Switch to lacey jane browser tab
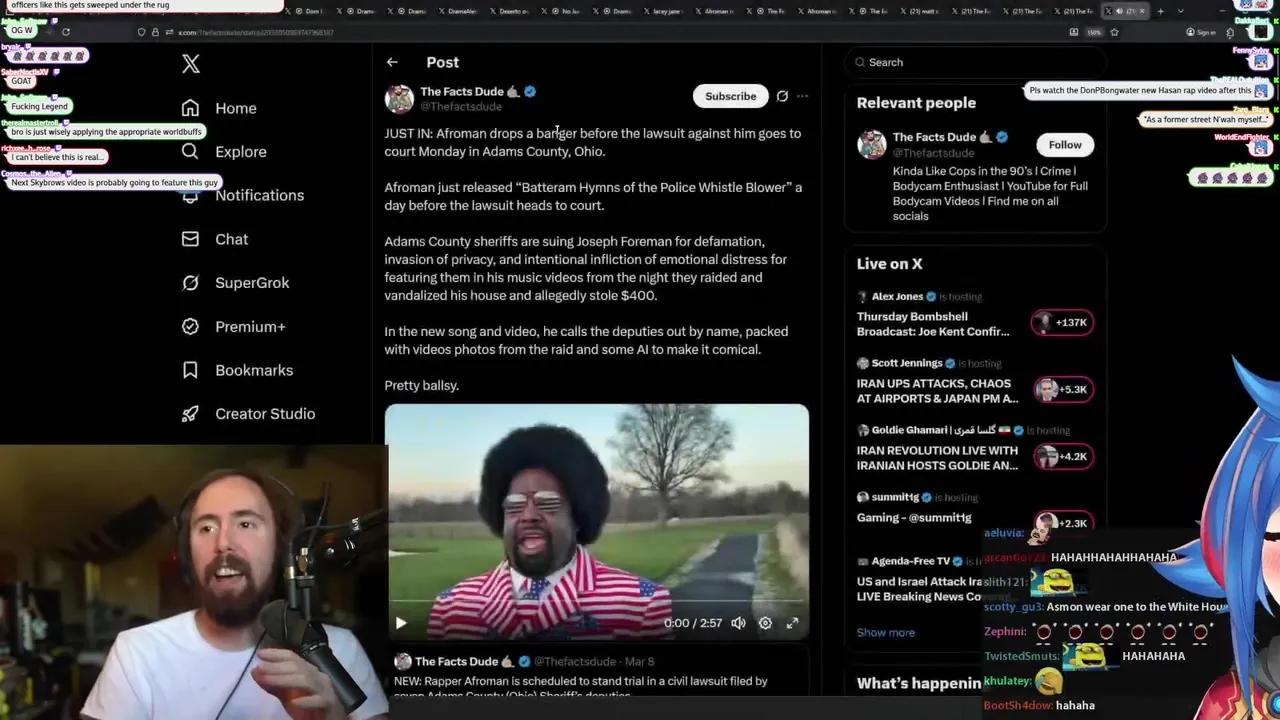The image size is (1280, 720). click(664, 11)
